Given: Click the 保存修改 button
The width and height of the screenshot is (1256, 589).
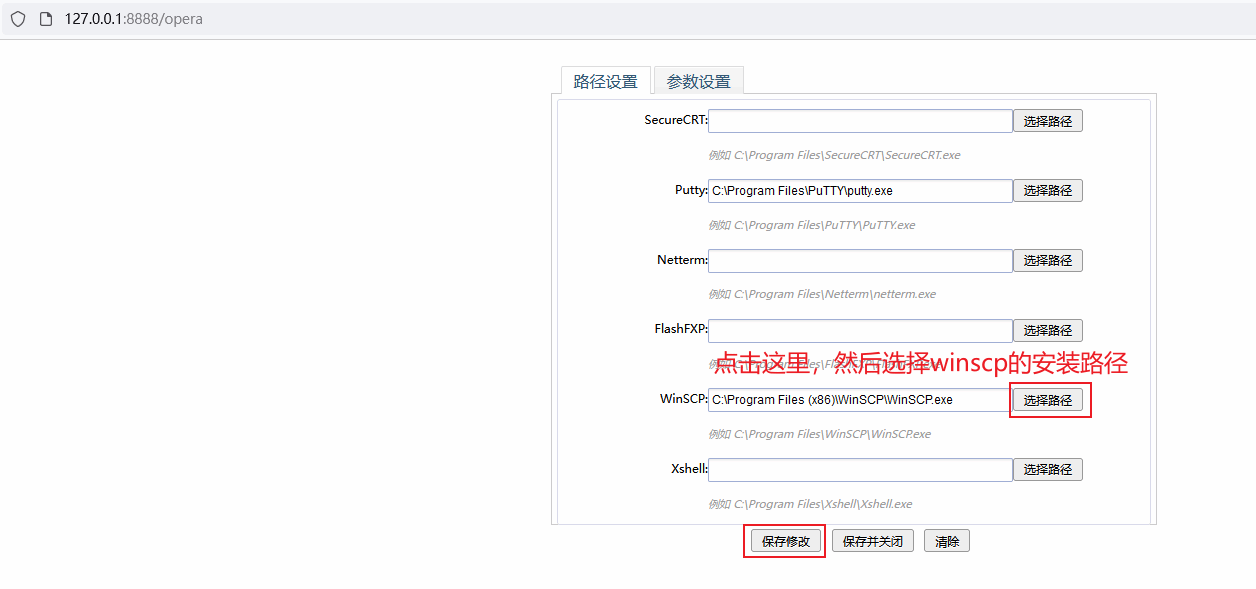Looking at the screenshot, I should click(785, 541).
